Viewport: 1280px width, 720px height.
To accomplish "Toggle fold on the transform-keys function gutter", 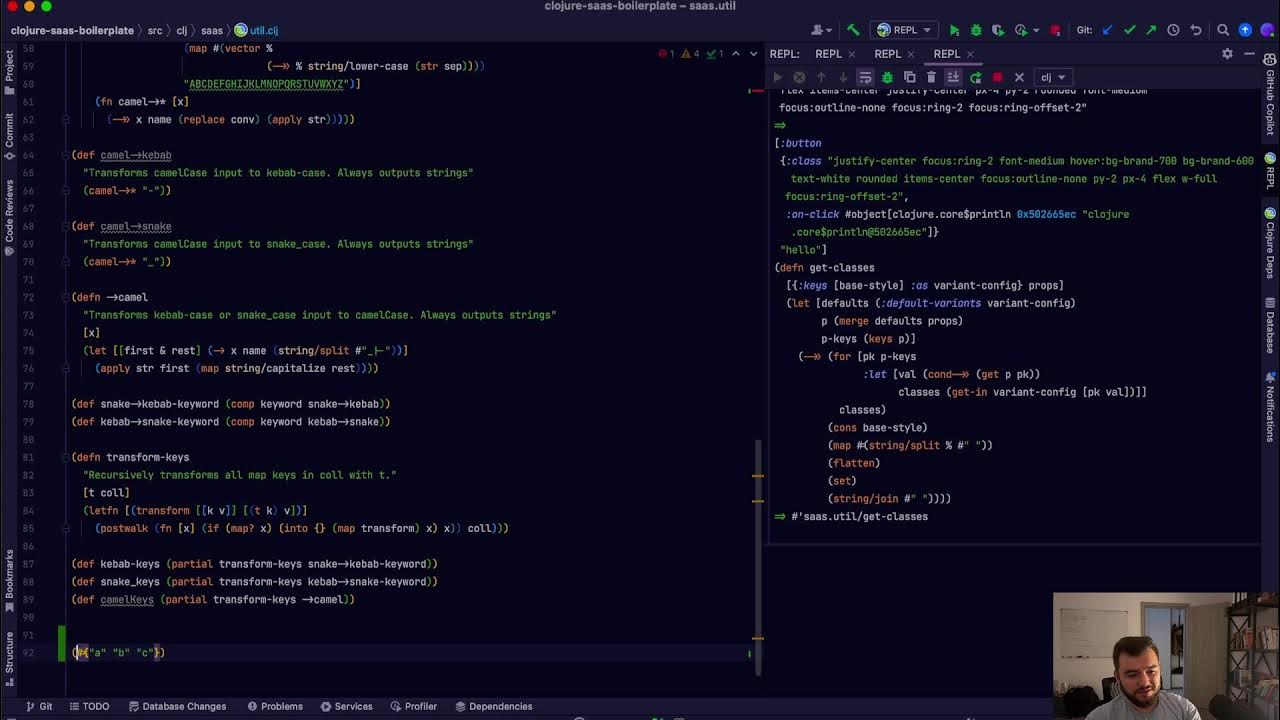I will (x=65, y=457).
